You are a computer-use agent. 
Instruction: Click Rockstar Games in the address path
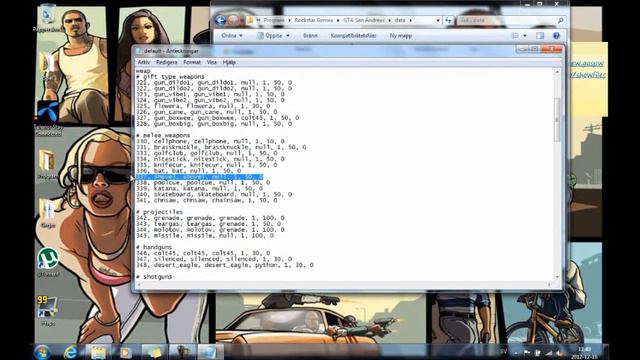click(313, 20)
